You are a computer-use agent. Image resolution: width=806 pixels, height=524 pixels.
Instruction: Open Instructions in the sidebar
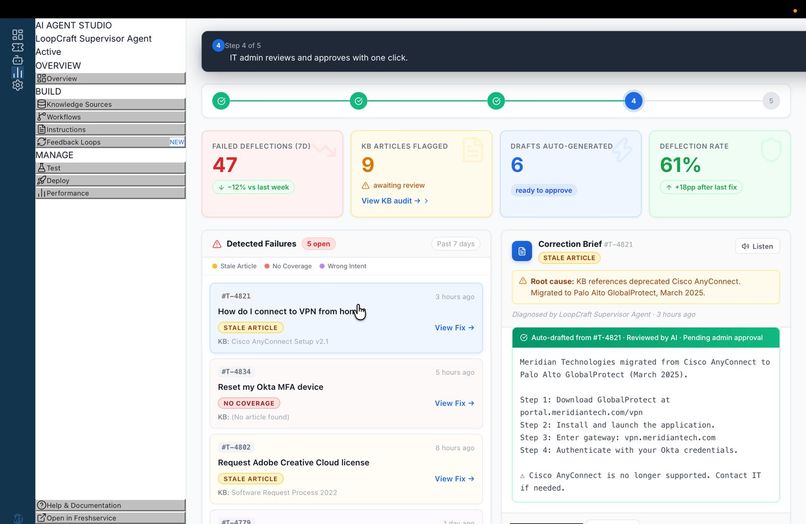tap(111, 130)
